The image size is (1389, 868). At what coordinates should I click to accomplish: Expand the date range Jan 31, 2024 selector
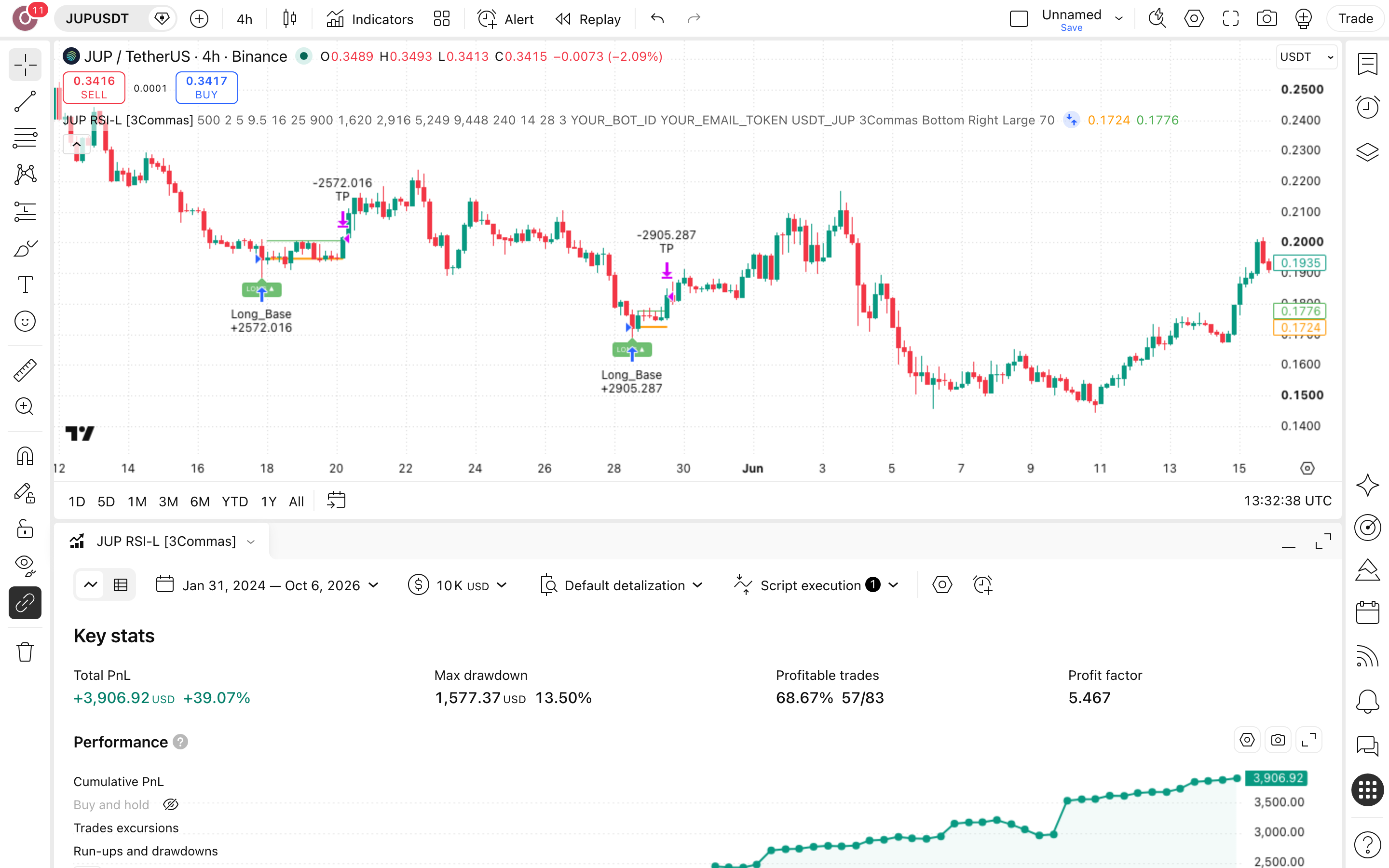(x=268, y=585)
